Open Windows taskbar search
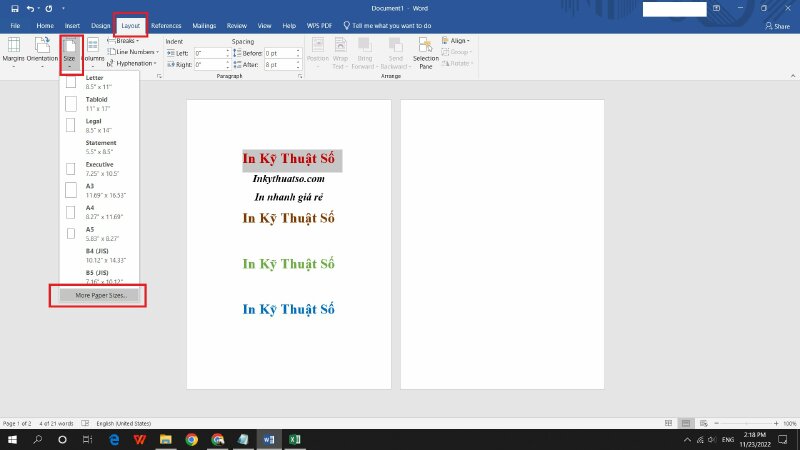Screen dimensions: 800x450 [x=37, y=439]
